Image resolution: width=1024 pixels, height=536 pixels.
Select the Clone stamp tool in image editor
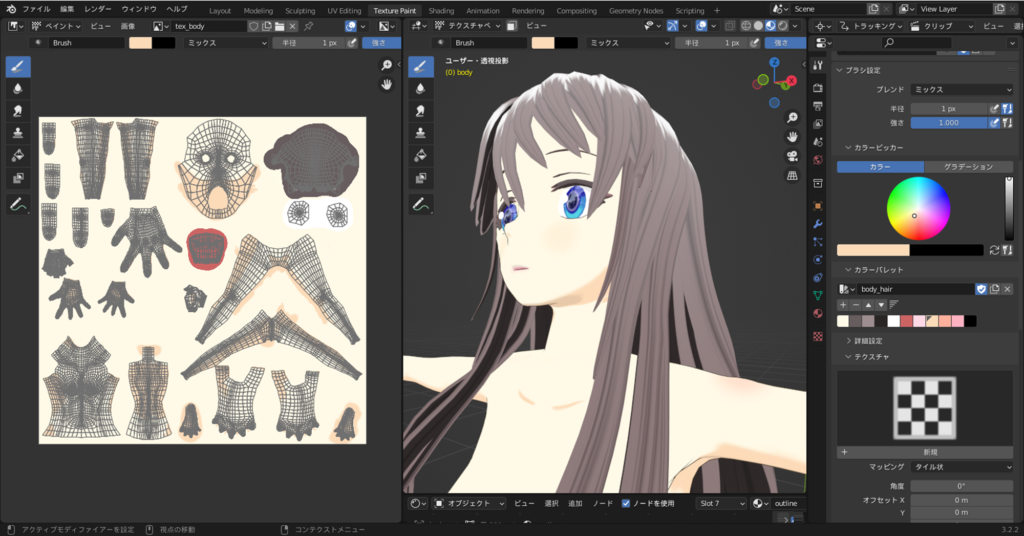click(x=18, y=133)
